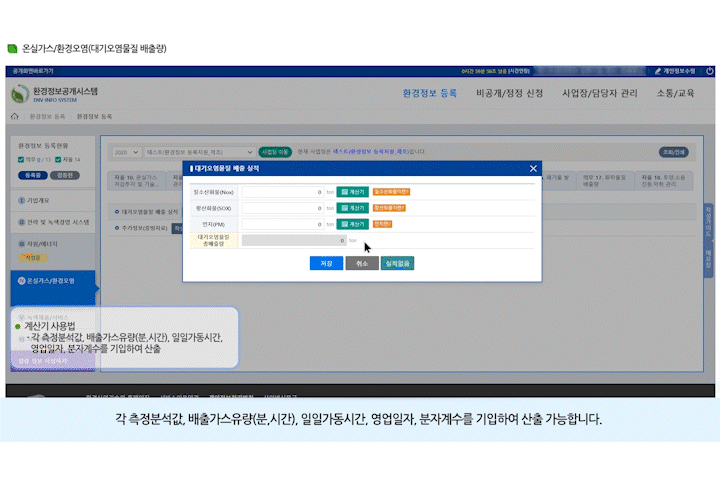Image resolution: width=720 pixels, height=480 pixels.
Task: Click the 환경정보공개시스템 logo
Action: tap(55, 93)
